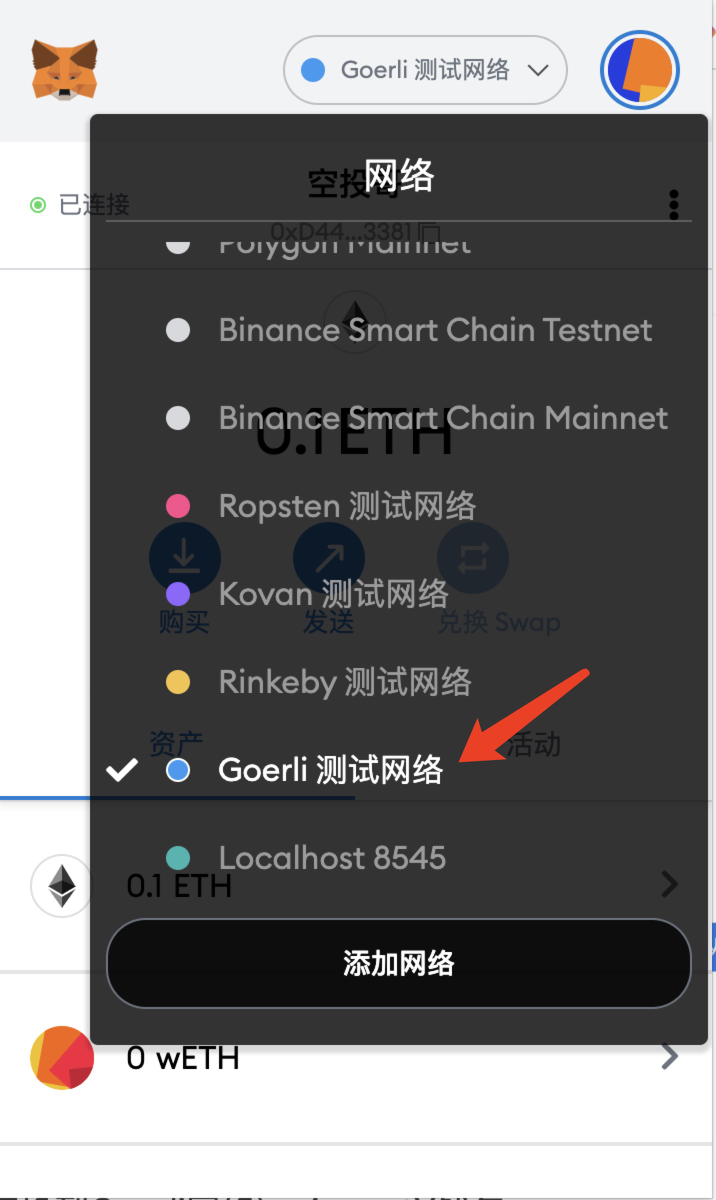Click the ETH token icon in the asset list
The image size is (716, 1200).
[62, 886]
